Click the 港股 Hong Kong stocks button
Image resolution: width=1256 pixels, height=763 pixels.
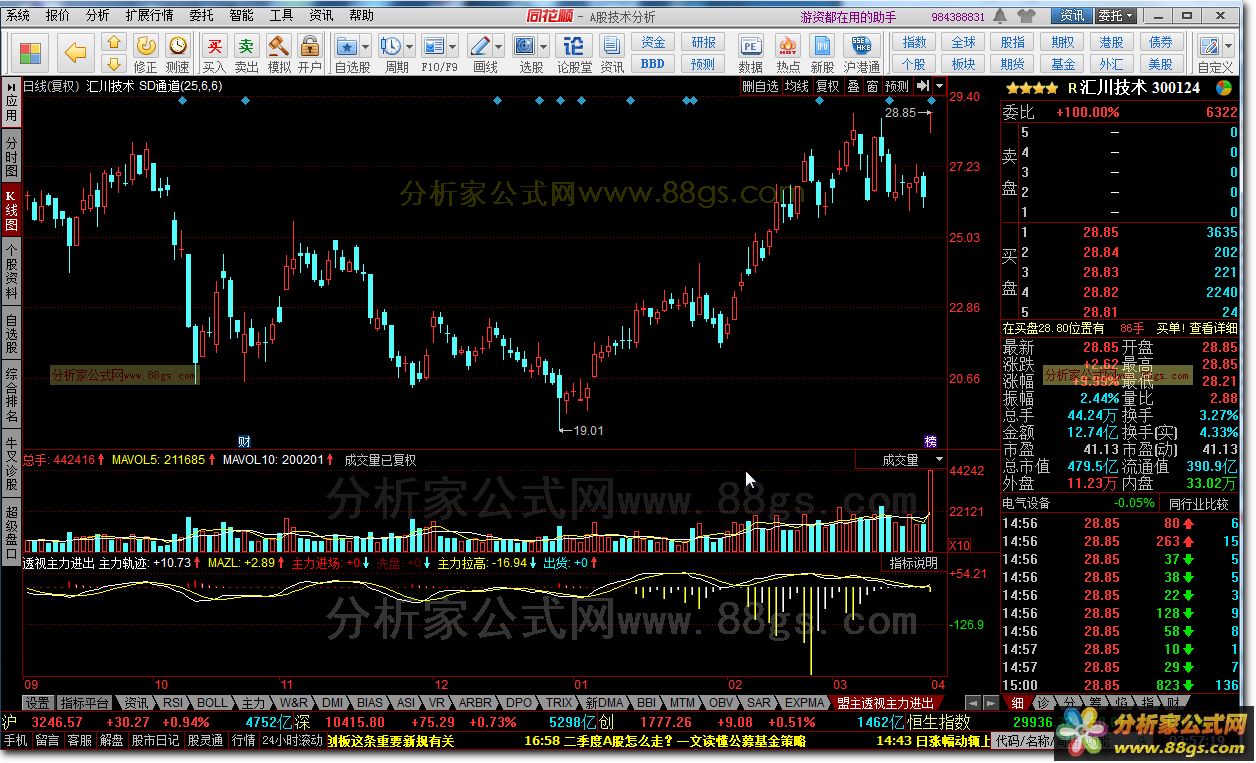point(1111,42)
